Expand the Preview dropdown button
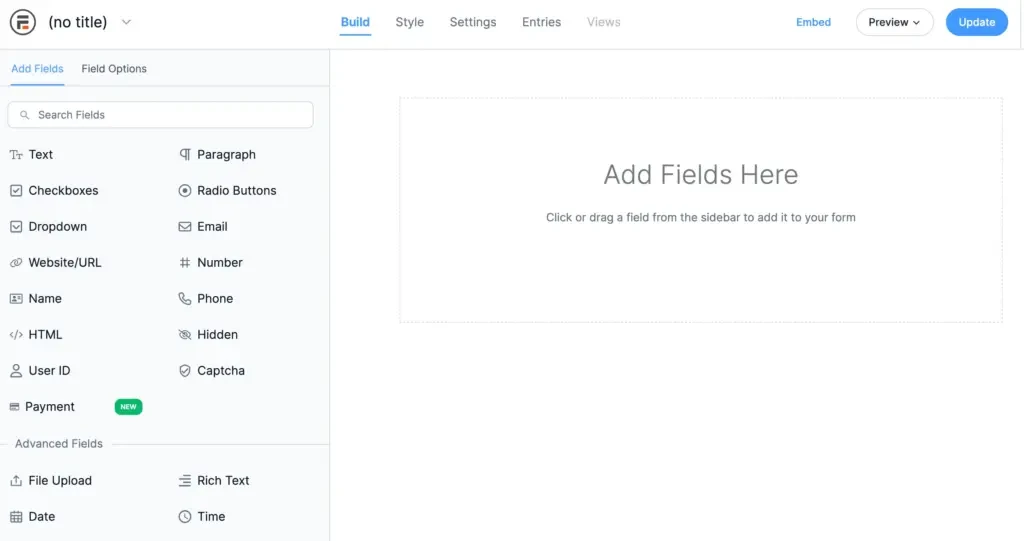The width and height of the screenshot is (1024, 541). click(x=894, y=22)
